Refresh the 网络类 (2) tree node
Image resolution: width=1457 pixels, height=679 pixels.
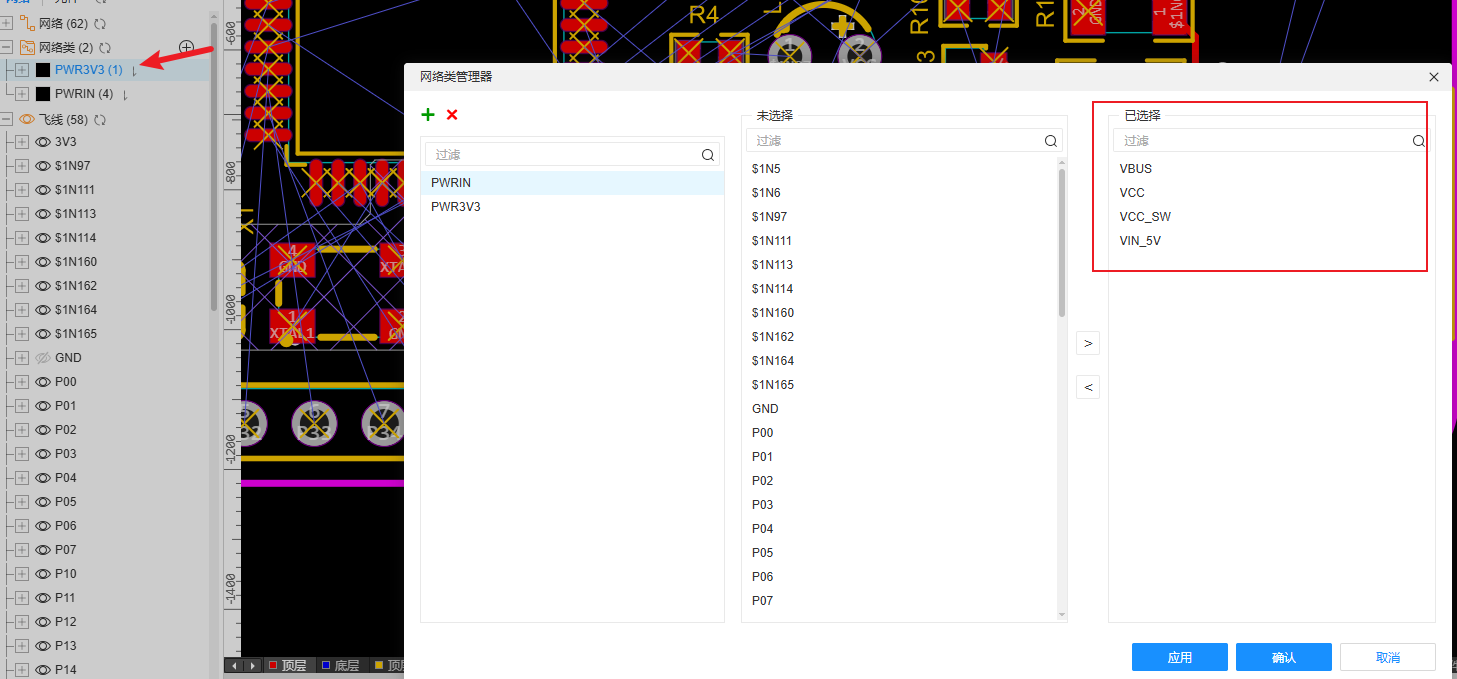coord(104,47)
